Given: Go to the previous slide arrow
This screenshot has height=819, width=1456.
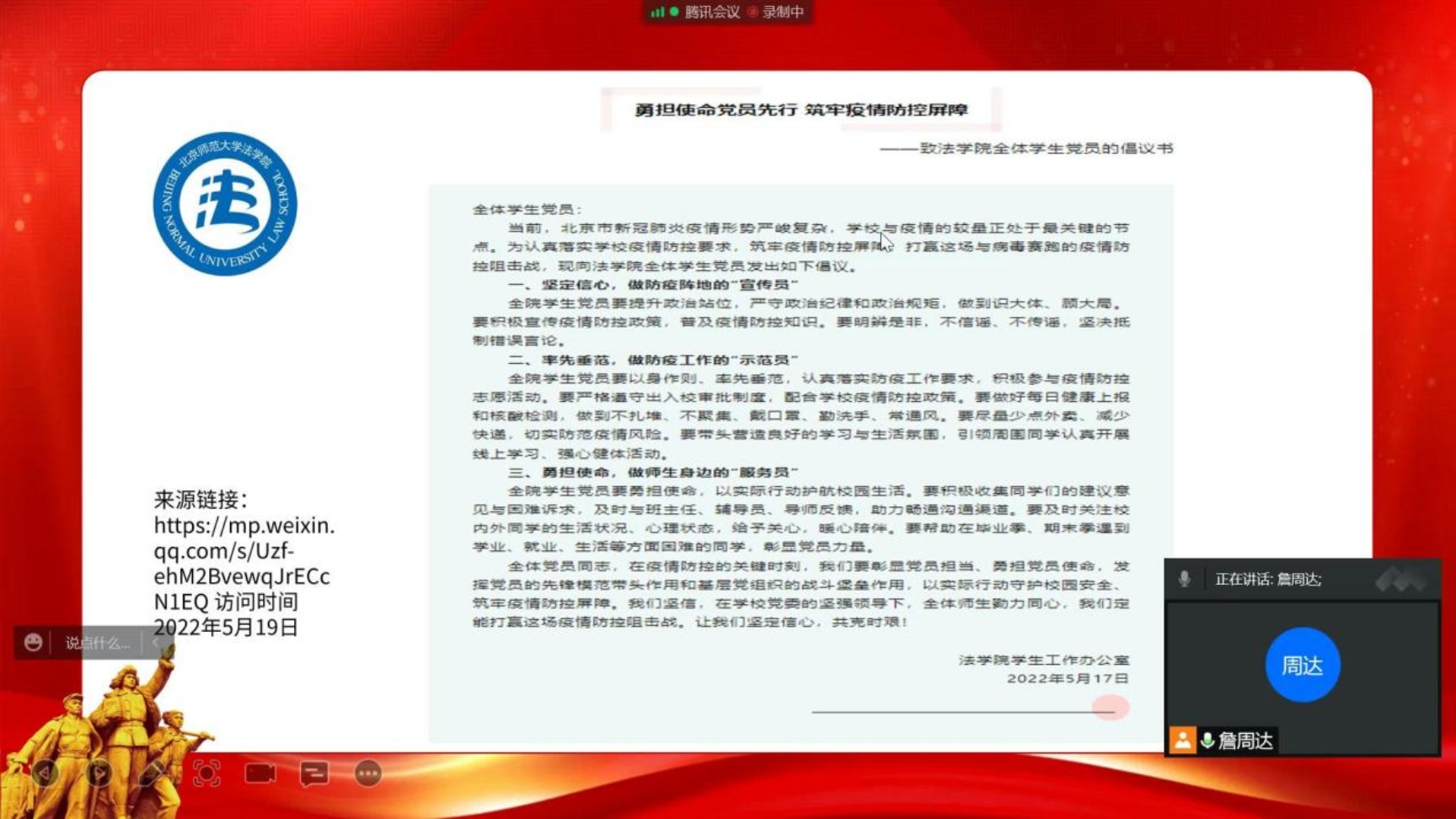Looking at the screenshot, I should click(45, 773).
